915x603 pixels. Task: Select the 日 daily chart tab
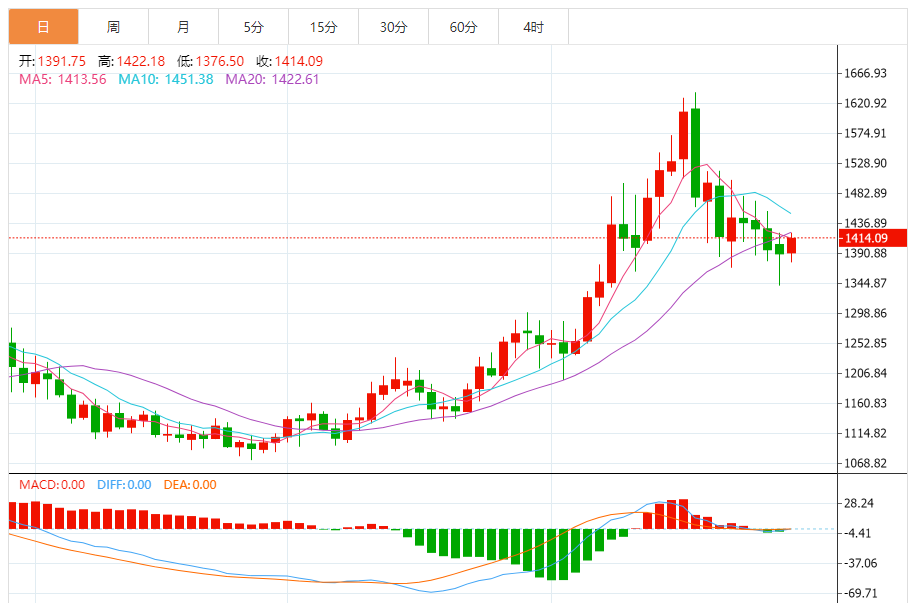coord(43,27)
